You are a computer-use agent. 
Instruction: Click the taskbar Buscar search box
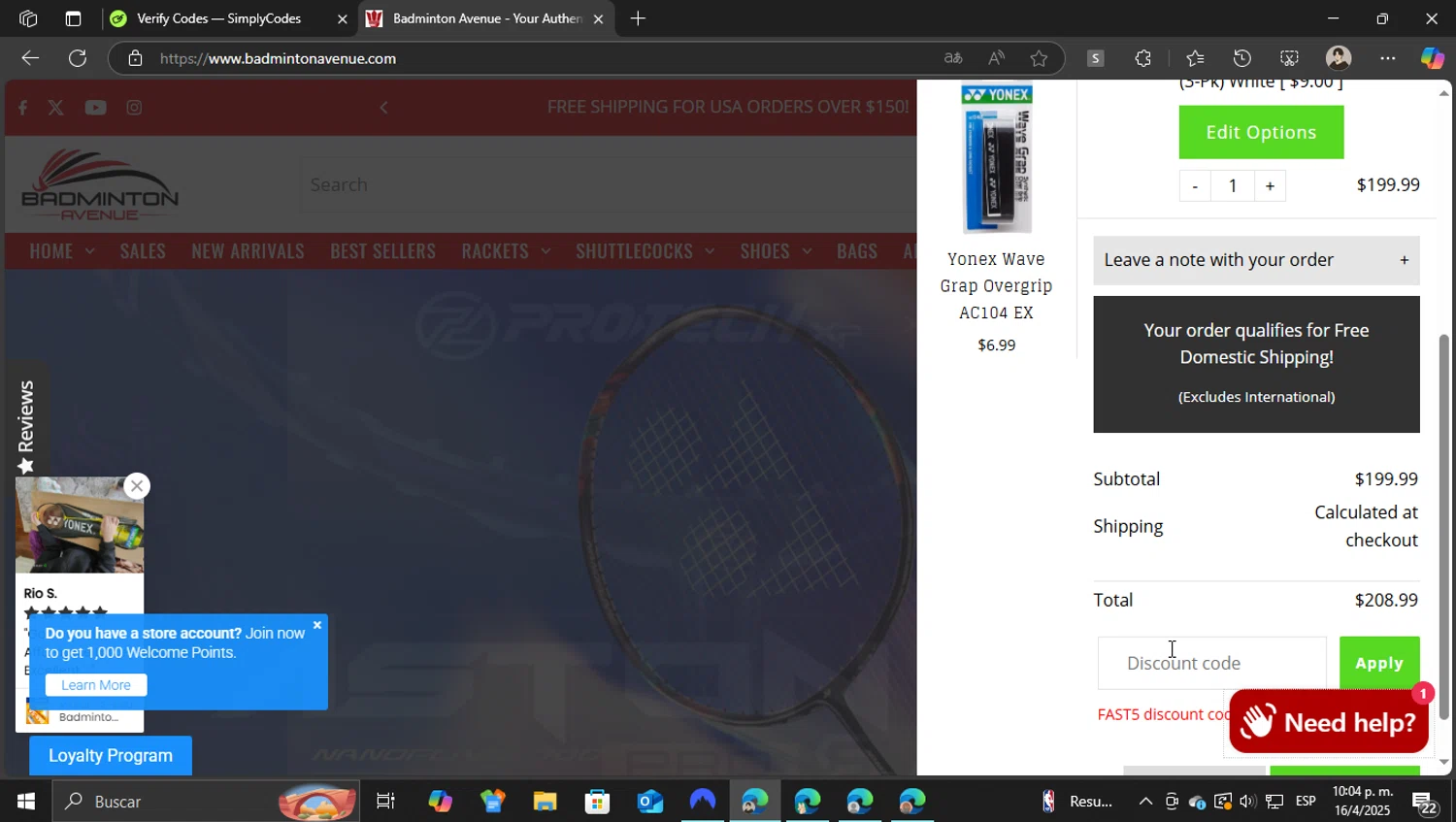tap(204, 802)
